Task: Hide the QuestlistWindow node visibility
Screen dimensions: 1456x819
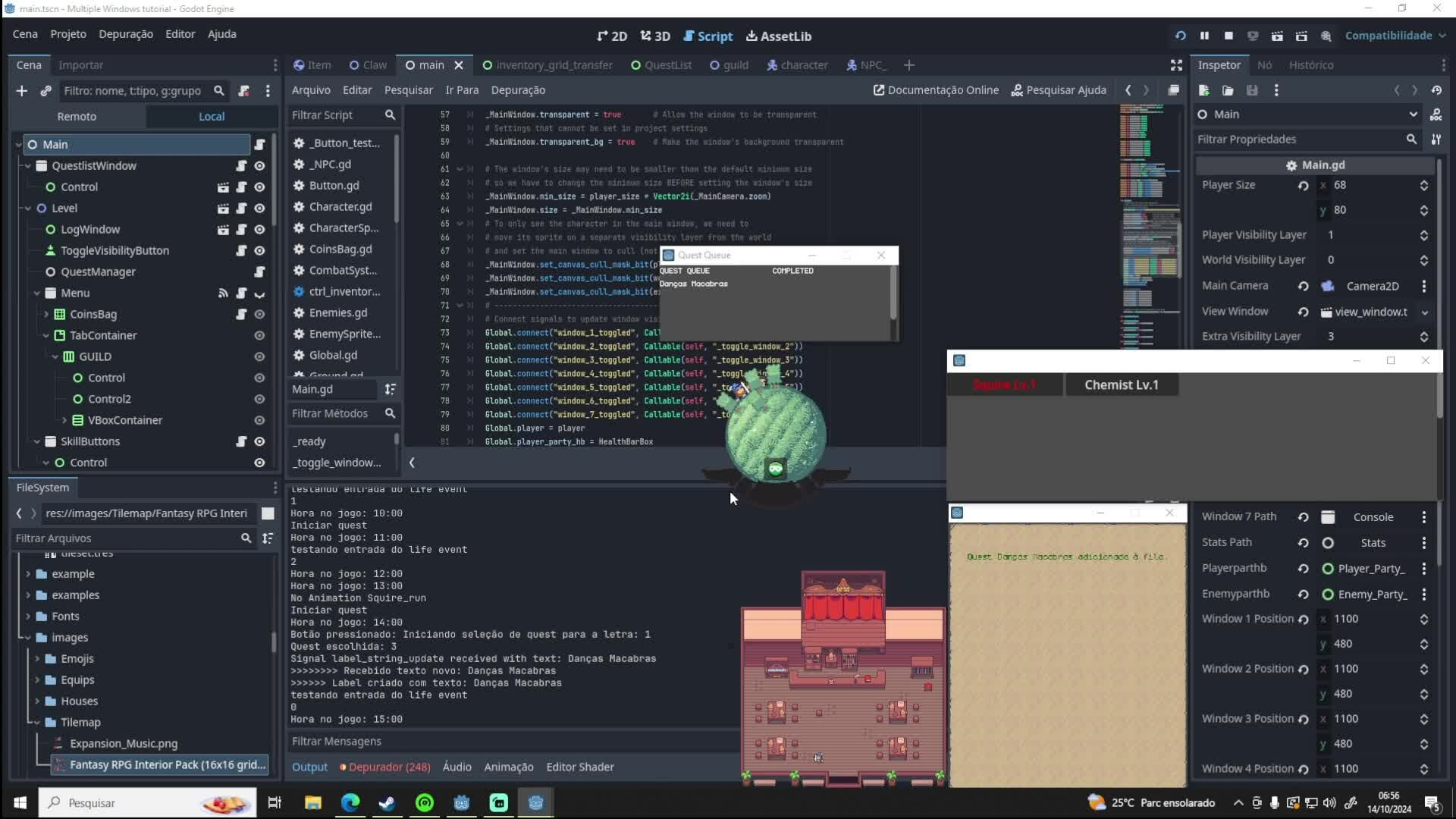Action: pyautogui.click(x=259, y=165)
